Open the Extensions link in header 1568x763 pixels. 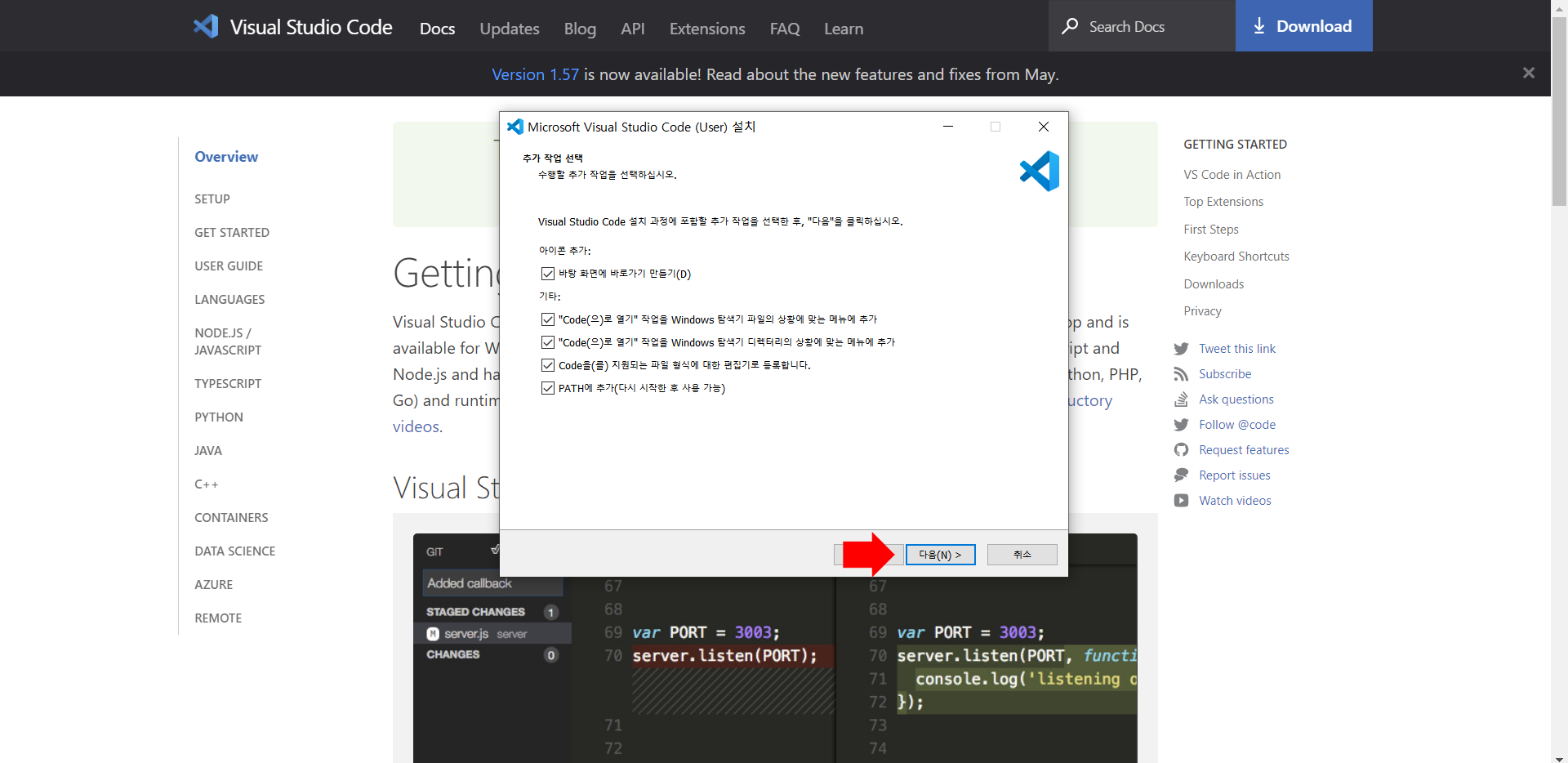click(x=707, y=29)
